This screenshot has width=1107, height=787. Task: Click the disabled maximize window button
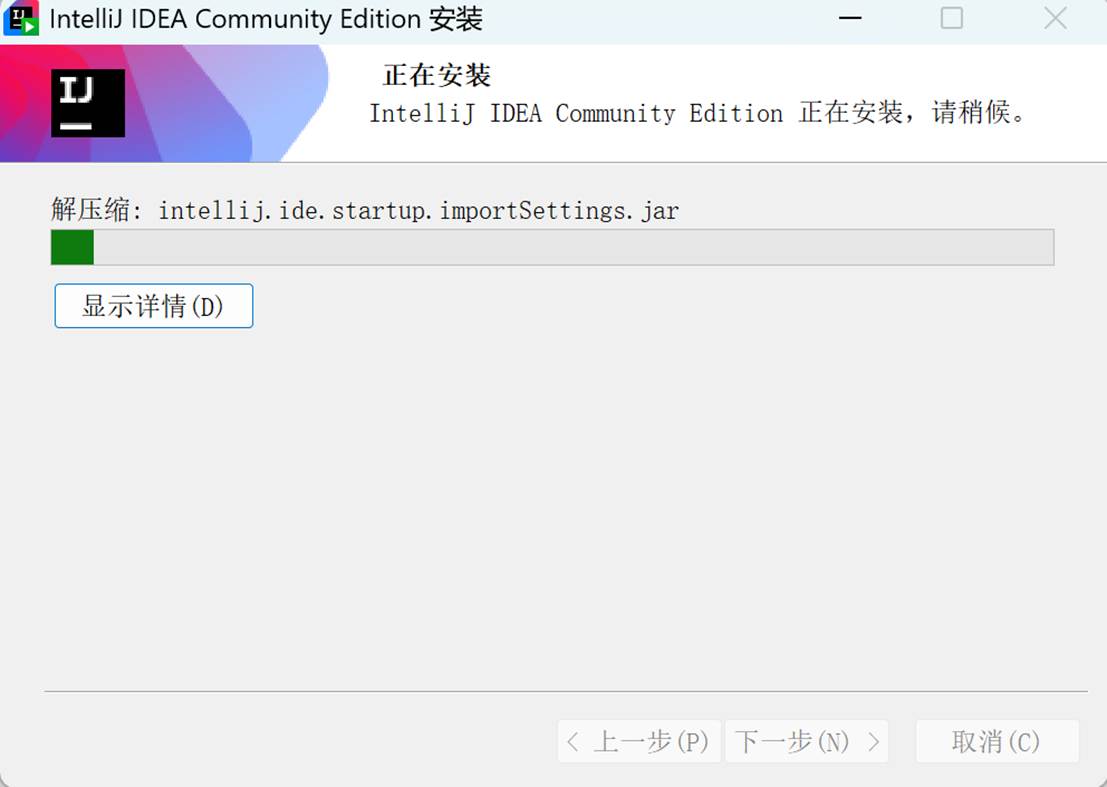[952, 18]
